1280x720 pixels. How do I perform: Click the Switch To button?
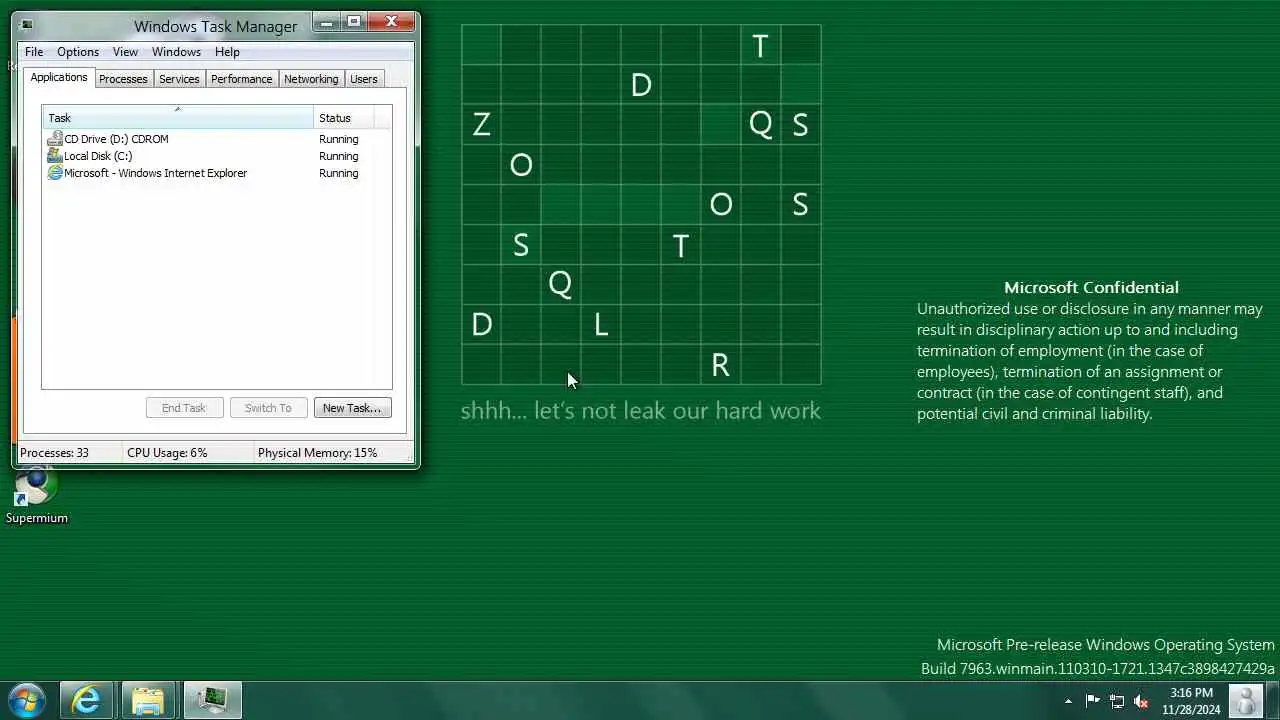(x=268, y=408)
